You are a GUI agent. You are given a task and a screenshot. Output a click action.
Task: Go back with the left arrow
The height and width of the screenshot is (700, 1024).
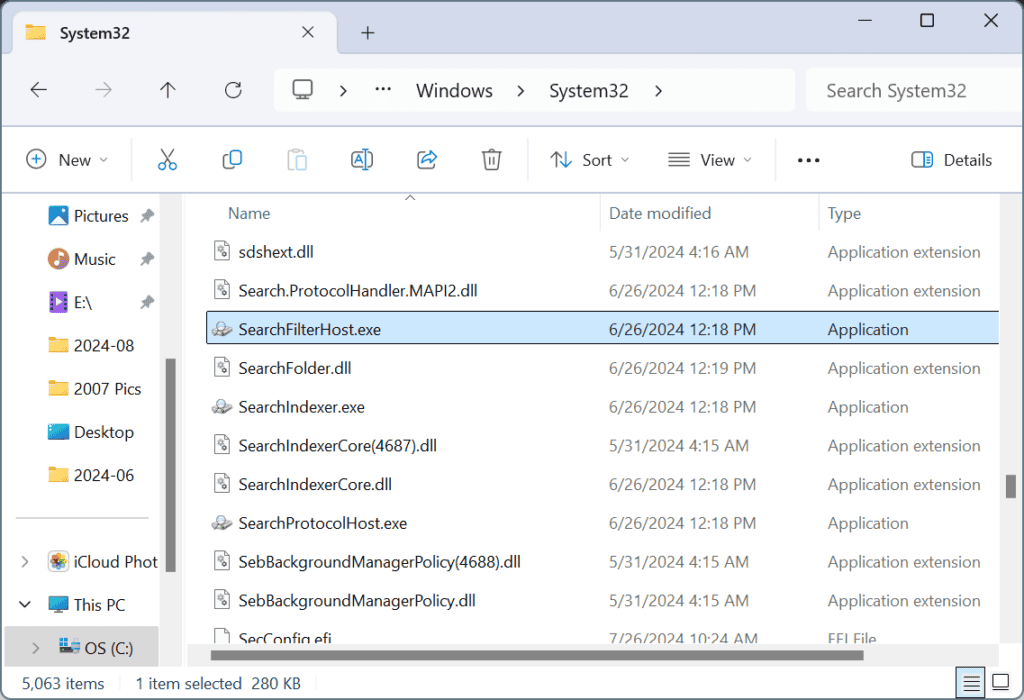pyautogui.click(x=39, y=90)
